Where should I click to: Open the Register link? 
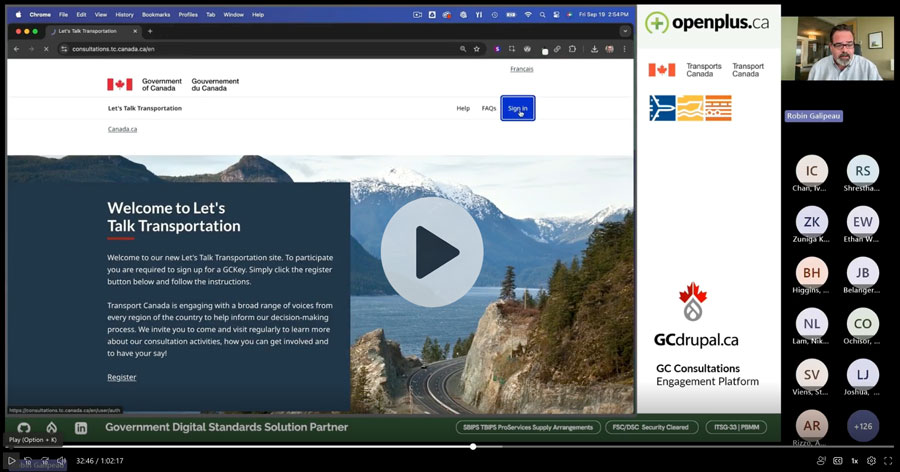(x=122, y=377)
